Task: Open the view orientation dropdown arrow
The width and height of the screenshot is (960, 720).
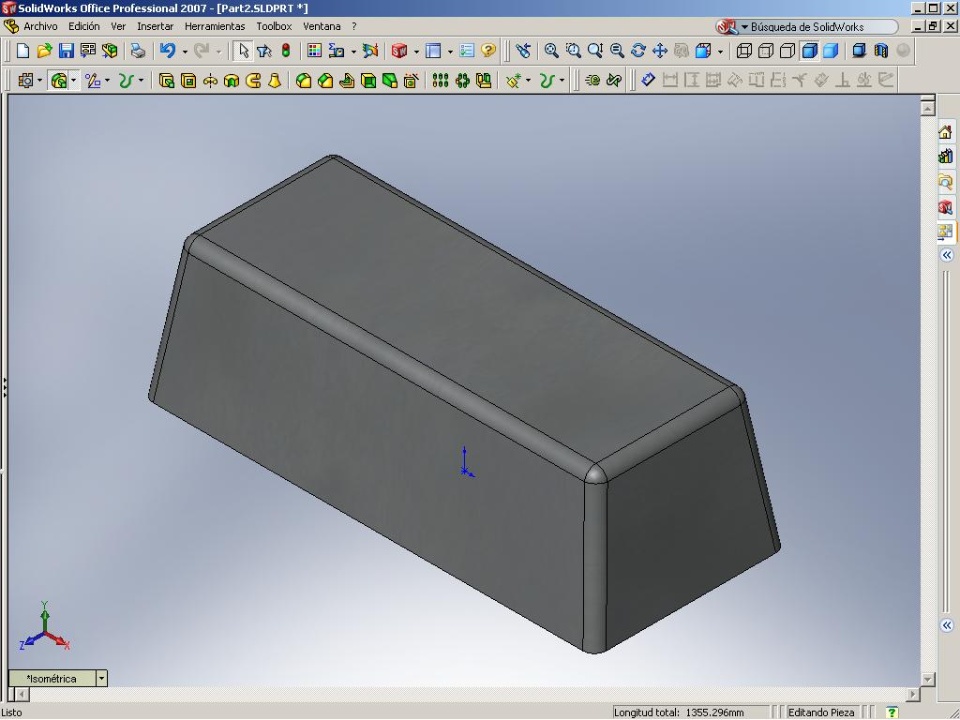Action: (720, 51)
